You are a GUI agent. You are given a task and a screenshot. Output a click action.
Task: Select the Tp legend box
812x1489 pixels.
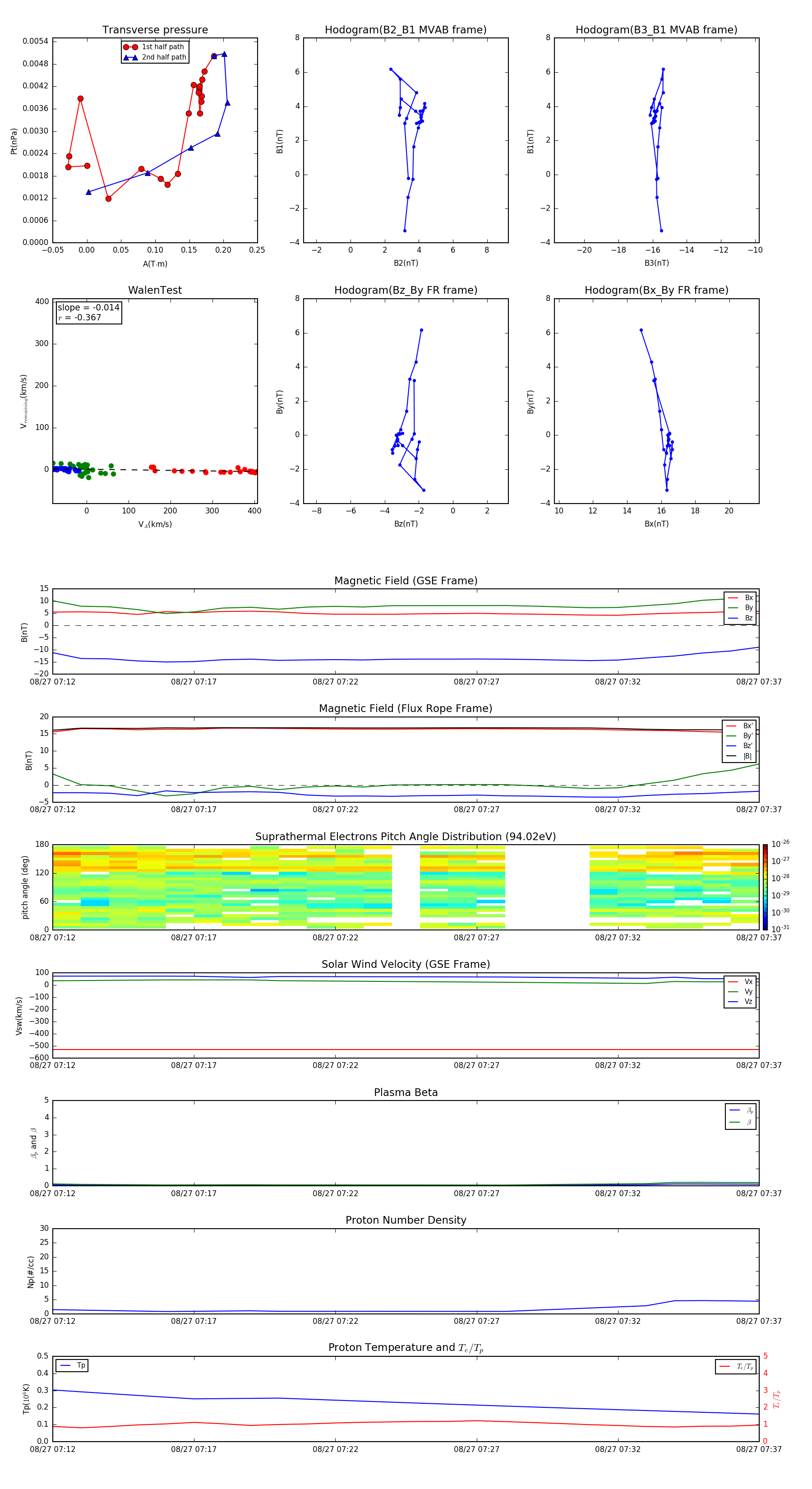72,1365
